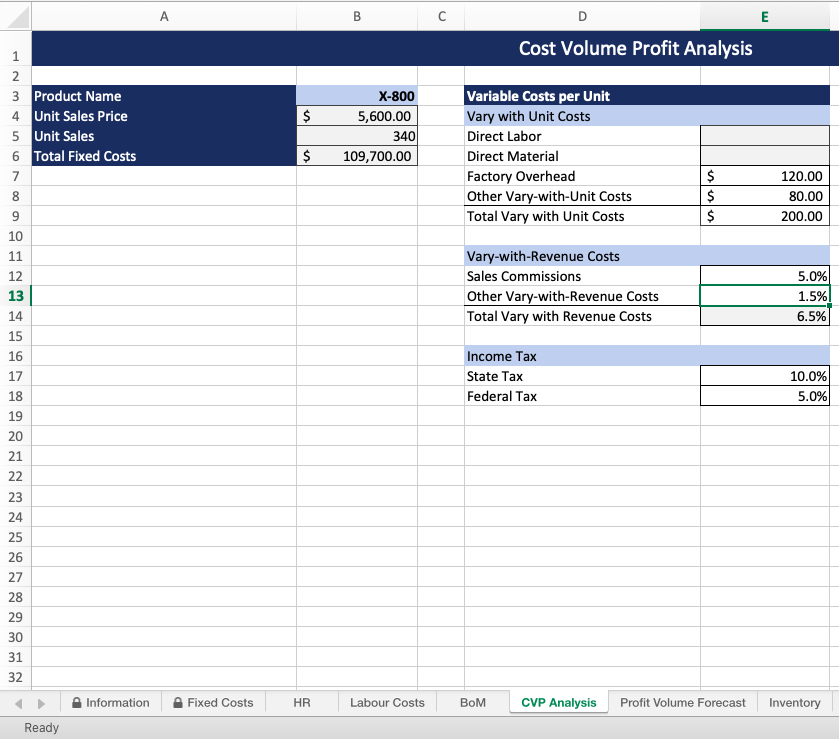The image size is (839, 739).
Task: Select the Unit Sales cell showing 340
Action: 356,136
